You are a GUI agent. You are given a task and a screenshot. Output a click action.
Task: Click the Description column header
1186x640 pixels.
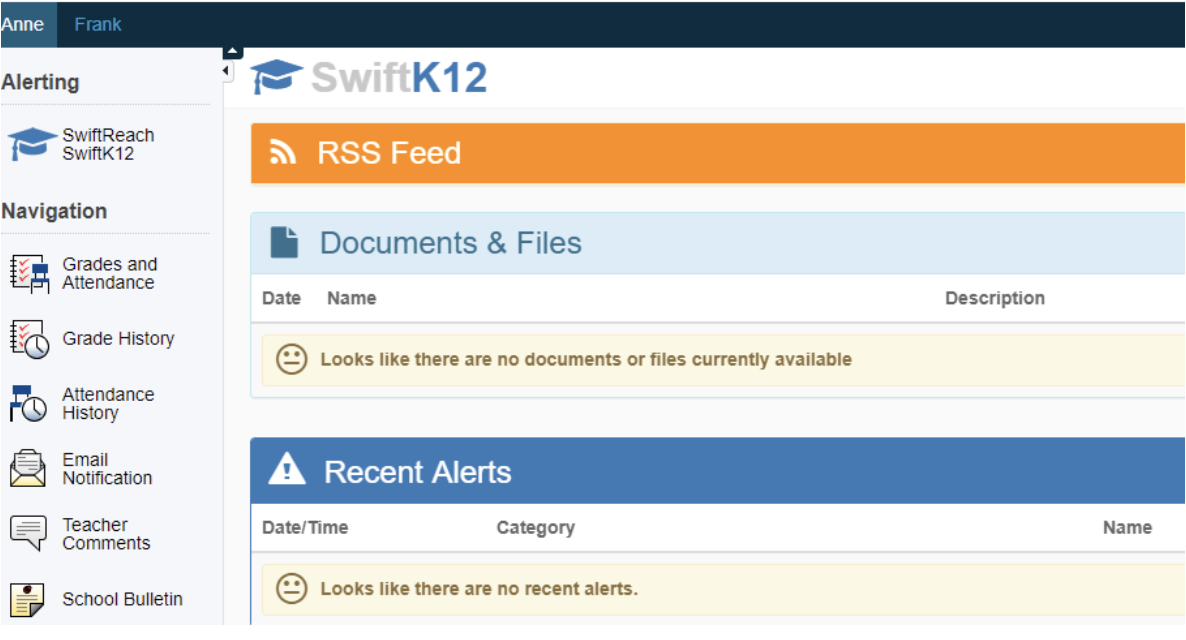(x=995, y=298)
